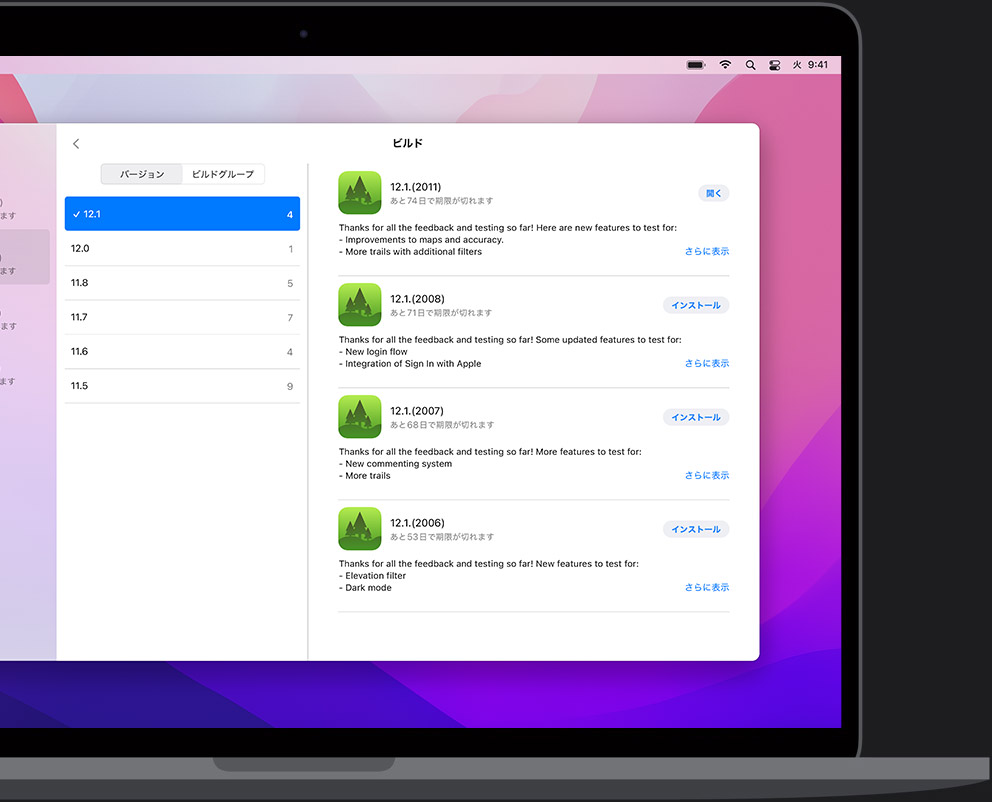Expand さらに表示 for build 12.1.(2011)
The height and width of the screenshot is (802, 992).
[x=707, y=252]
